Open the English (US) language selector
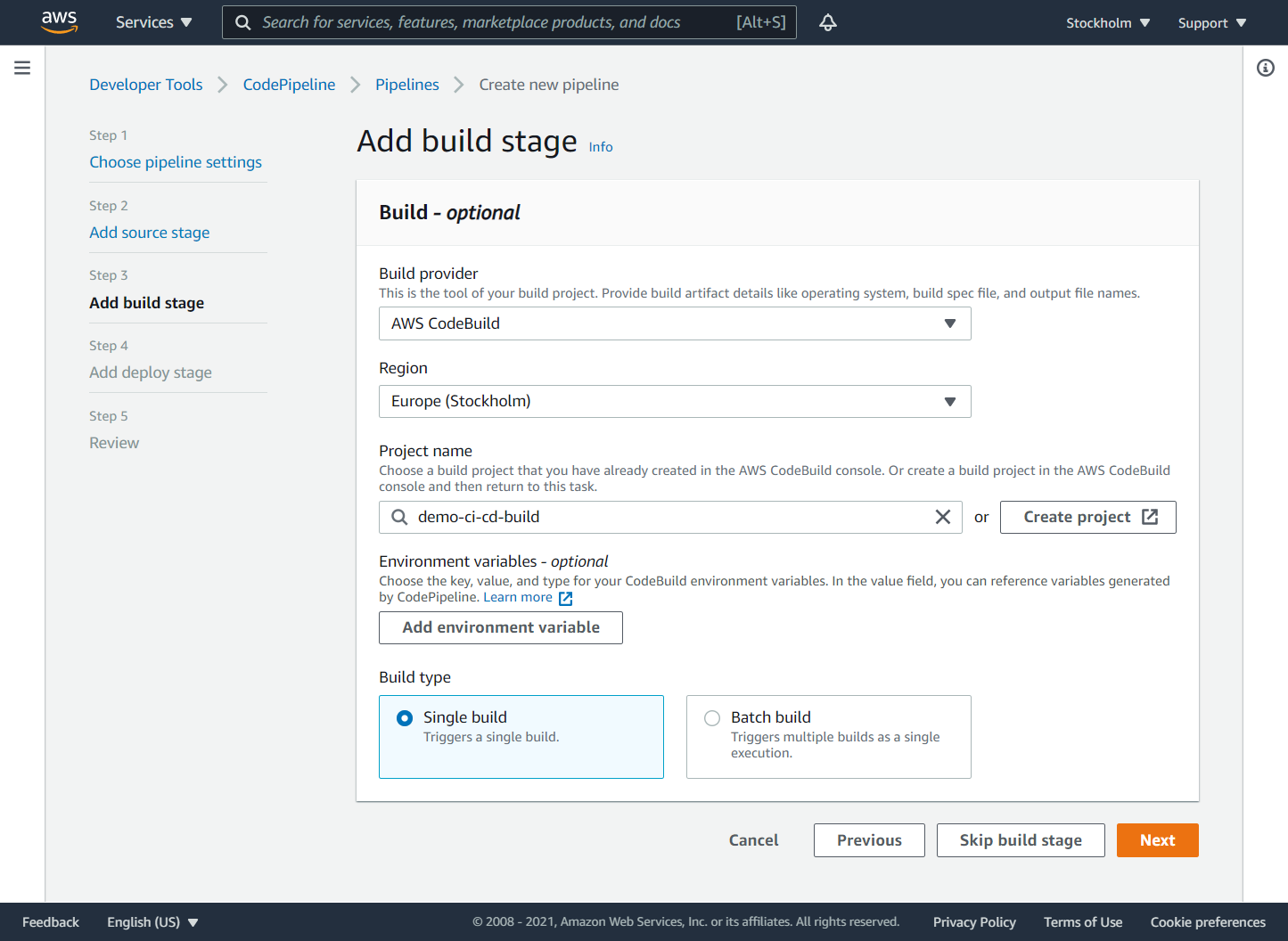Screen dimensions: 1288x941 152,922
